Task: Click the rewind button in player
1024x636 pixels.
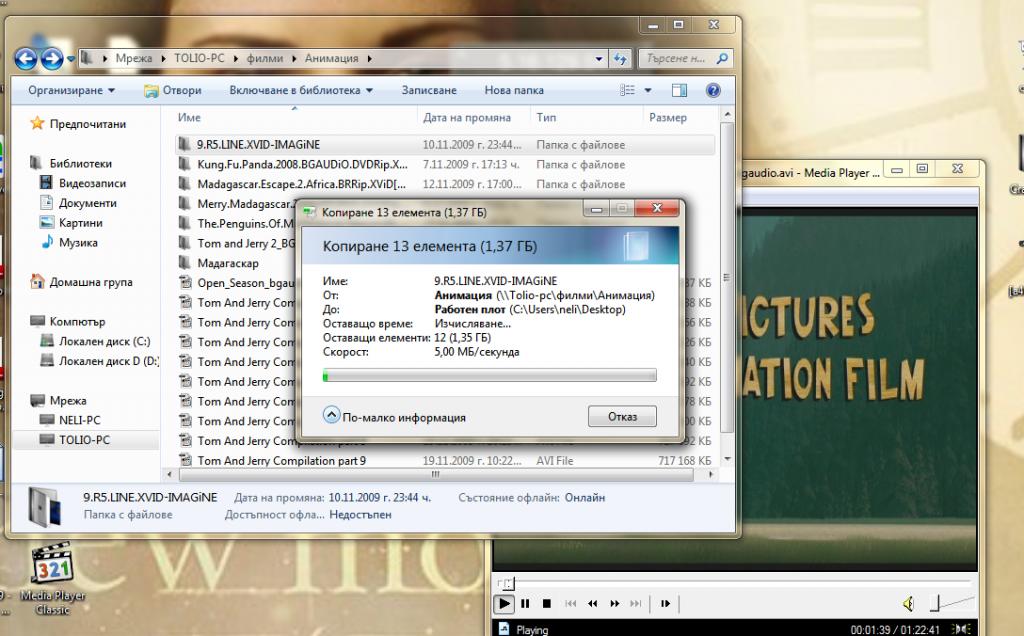Action: tap(593, 604)
